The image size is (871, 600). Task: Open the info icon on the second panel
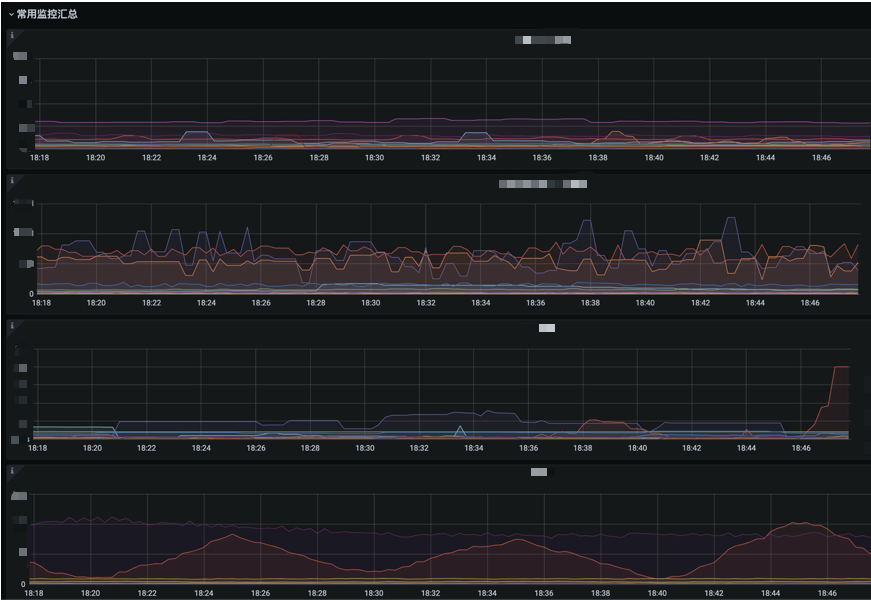(12, 182)
